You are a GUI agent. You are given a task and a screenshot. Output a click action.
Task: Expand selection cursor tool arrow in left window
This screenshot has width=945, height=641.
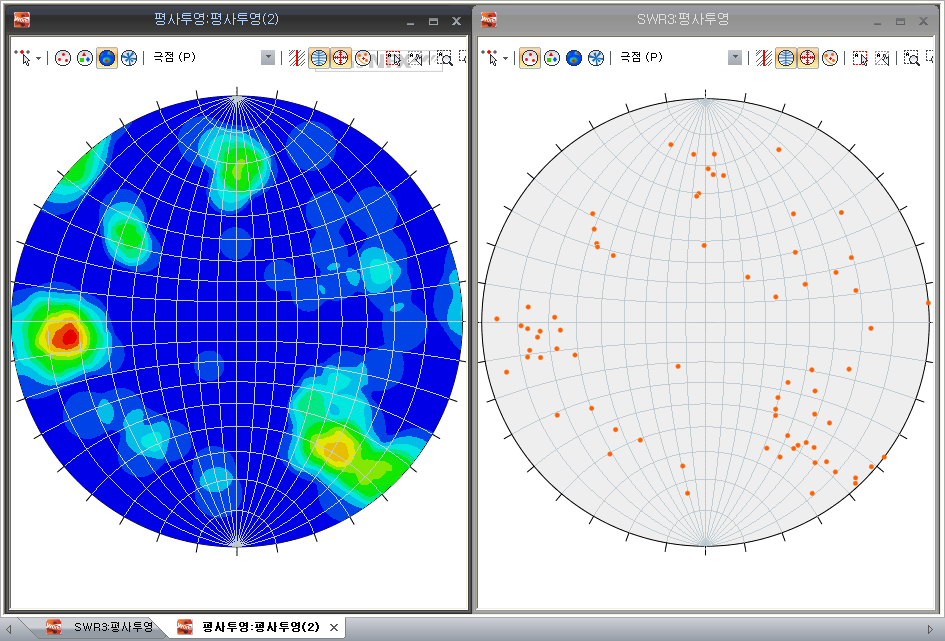coord(39,58)
